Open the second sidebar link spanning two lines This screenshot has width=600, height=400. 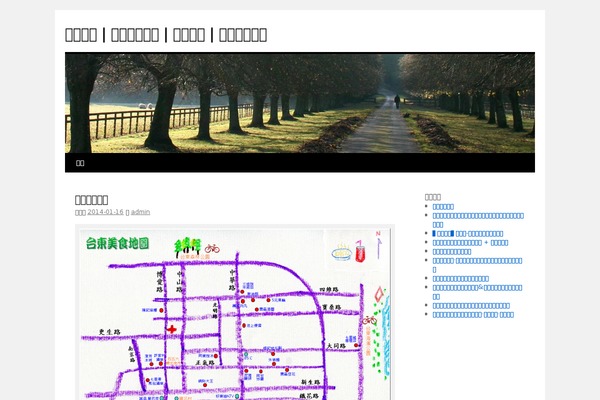(478, 220)
